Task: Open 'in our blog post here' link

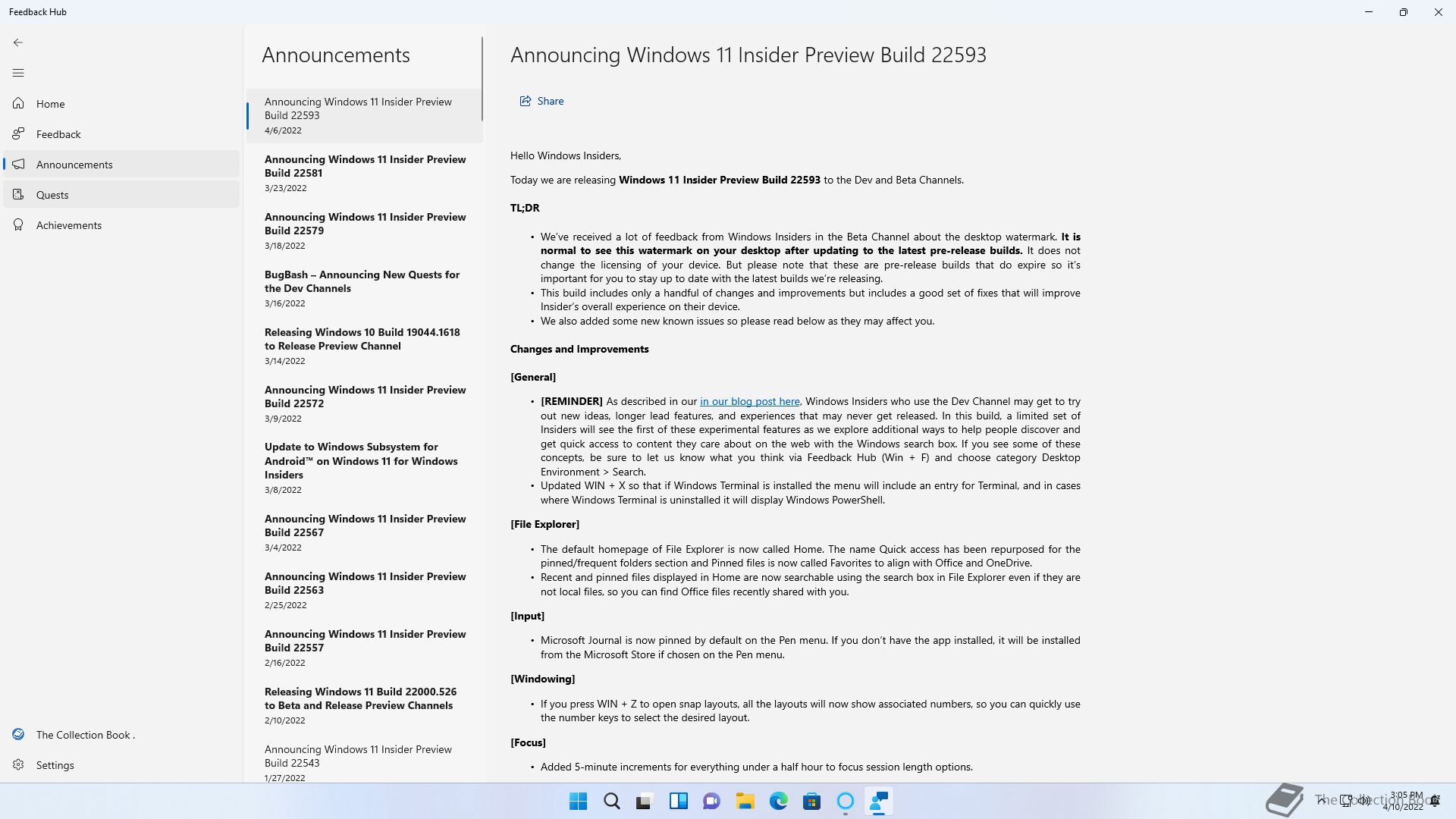Action: pos(749,402)
